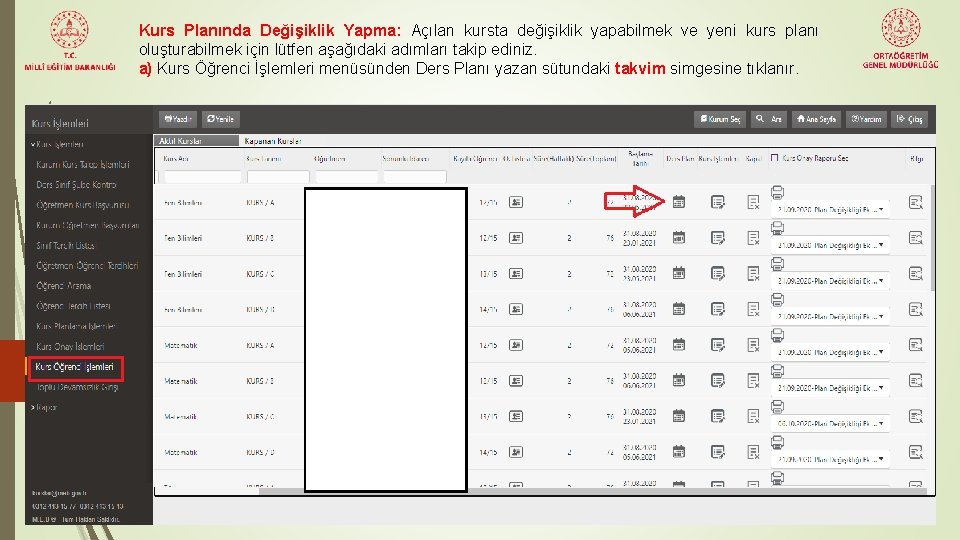Open Toplu Devamsızlık Girişi menu item
The height and width of the screenshot is (540, 960).
point(77,387)
